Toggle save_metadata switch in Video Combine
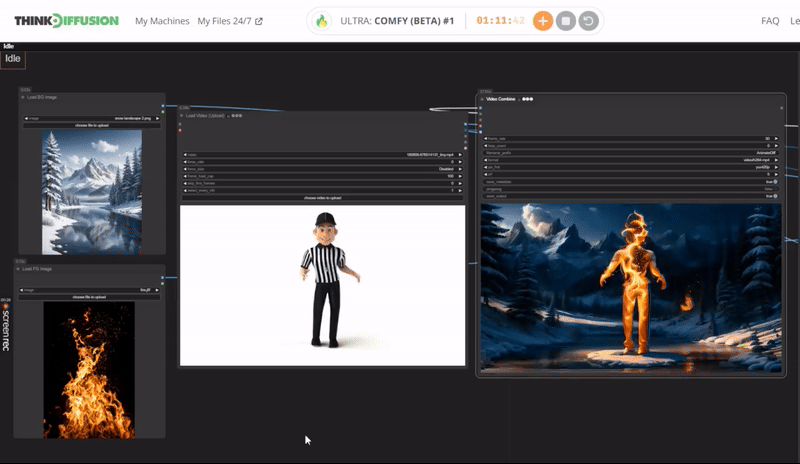 click(x=775, y=182)
